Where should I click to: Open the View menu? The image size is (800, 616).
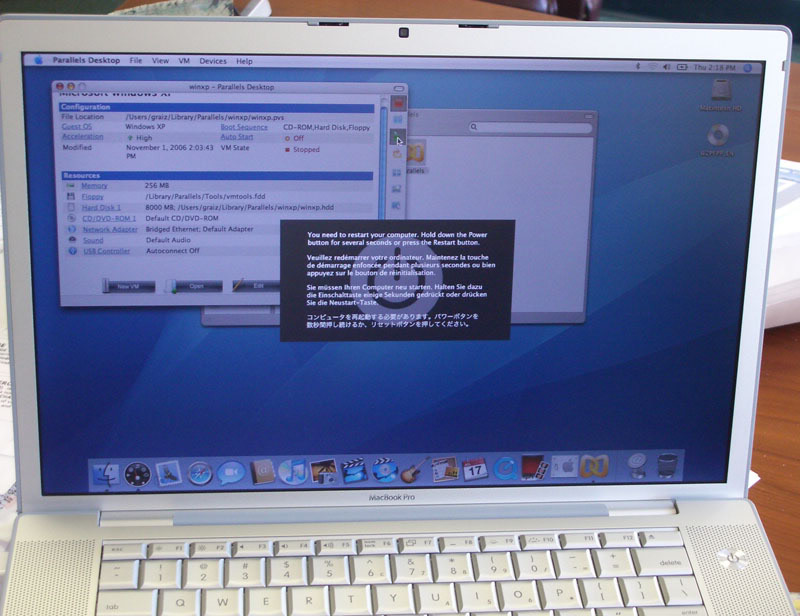160,61
